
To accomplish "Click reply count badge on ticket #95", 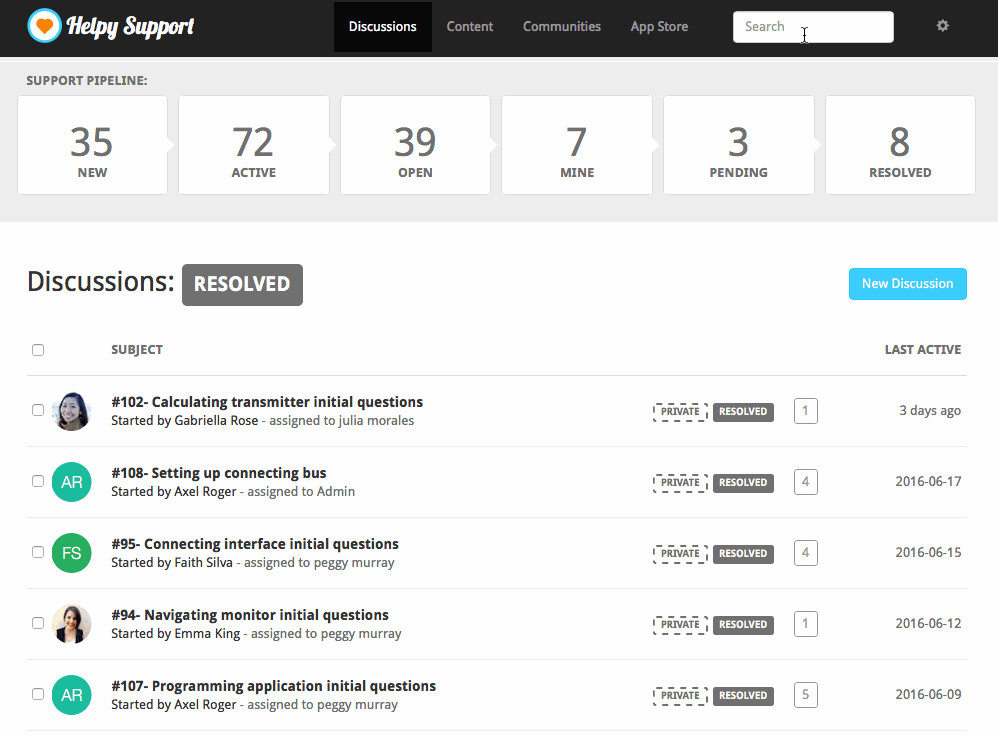I will pos(806,552).
